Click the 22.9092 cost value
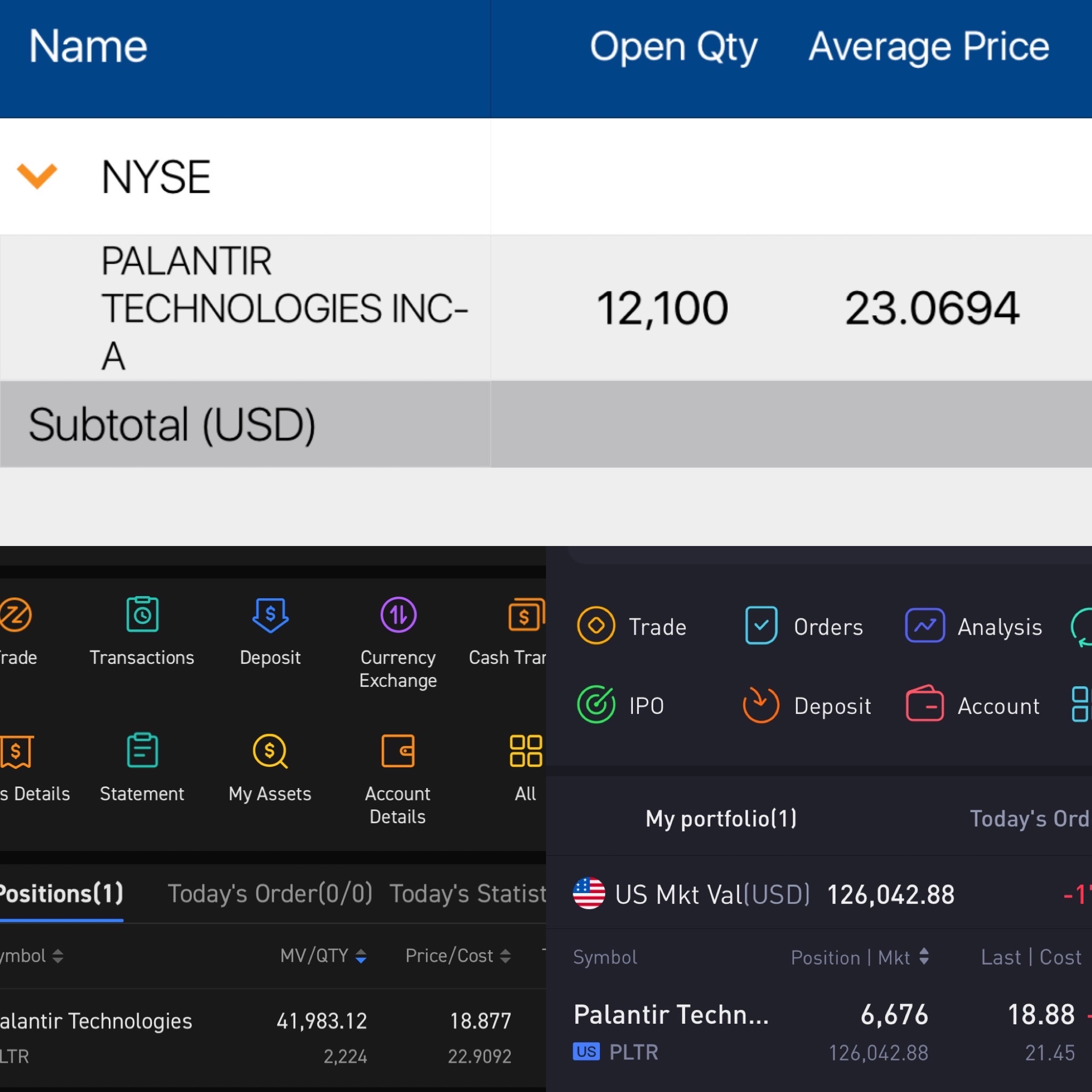Viewport: 1092px width, 1092px height. coord(479,1056)
